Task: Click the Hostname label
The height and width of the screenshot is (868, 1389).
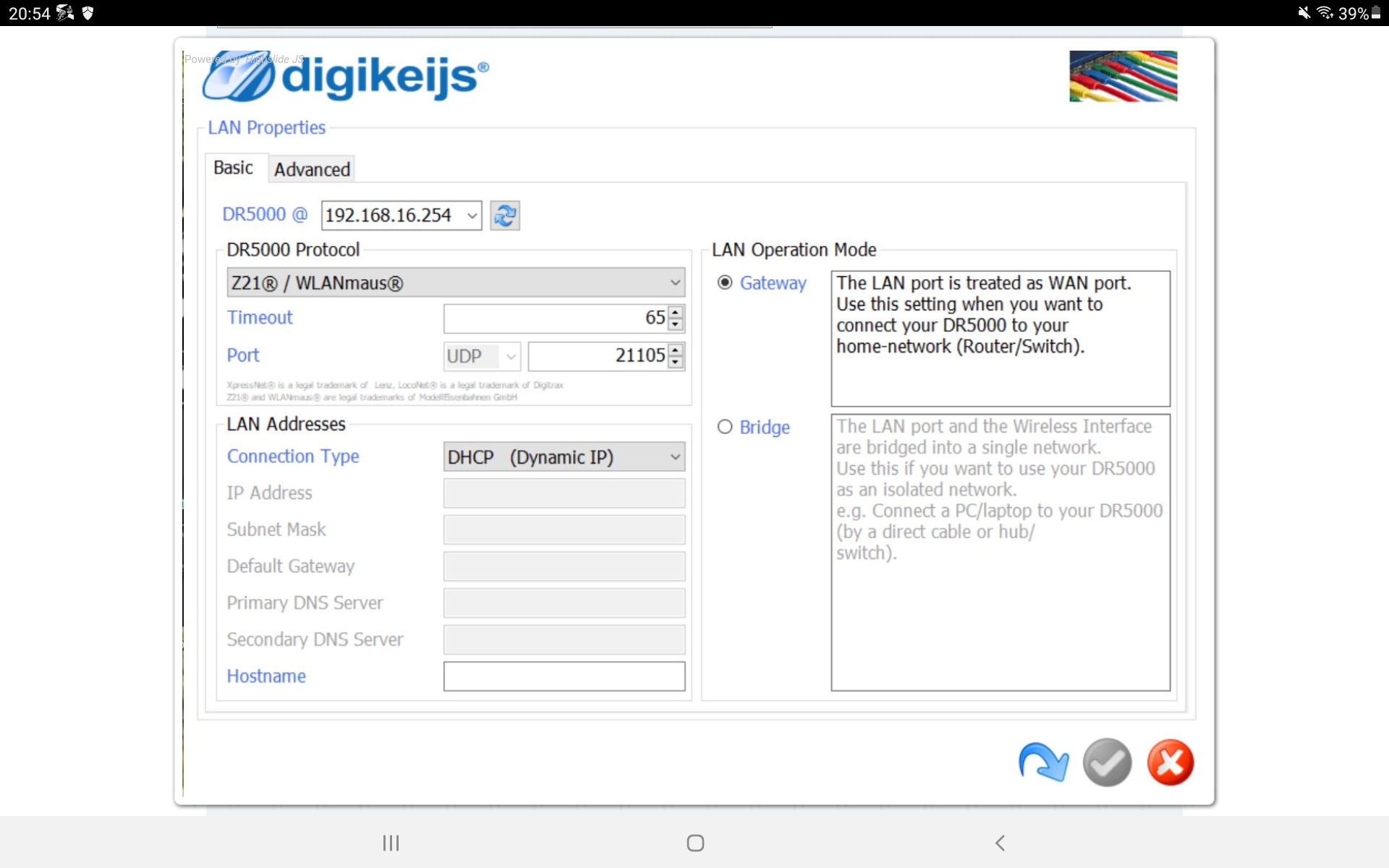Action: tap(266, 676)
